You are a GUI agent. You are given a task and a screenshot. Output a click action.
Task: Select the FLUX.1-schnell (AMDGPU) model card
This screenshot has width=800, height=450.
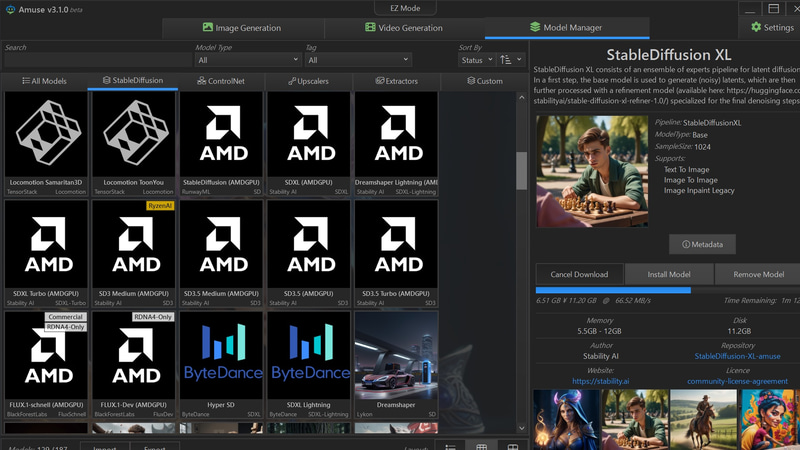[x=46, y=365]
